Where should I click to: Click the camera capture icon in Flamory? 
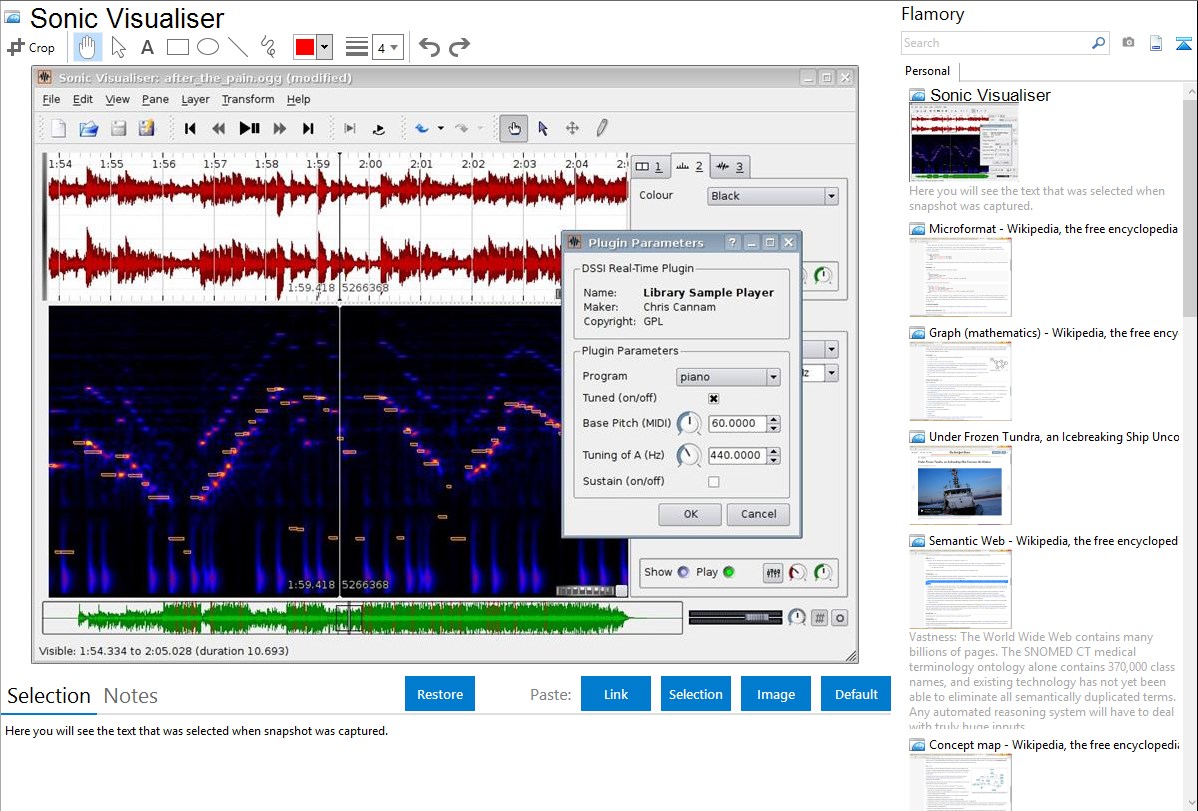pos(1128,43)
